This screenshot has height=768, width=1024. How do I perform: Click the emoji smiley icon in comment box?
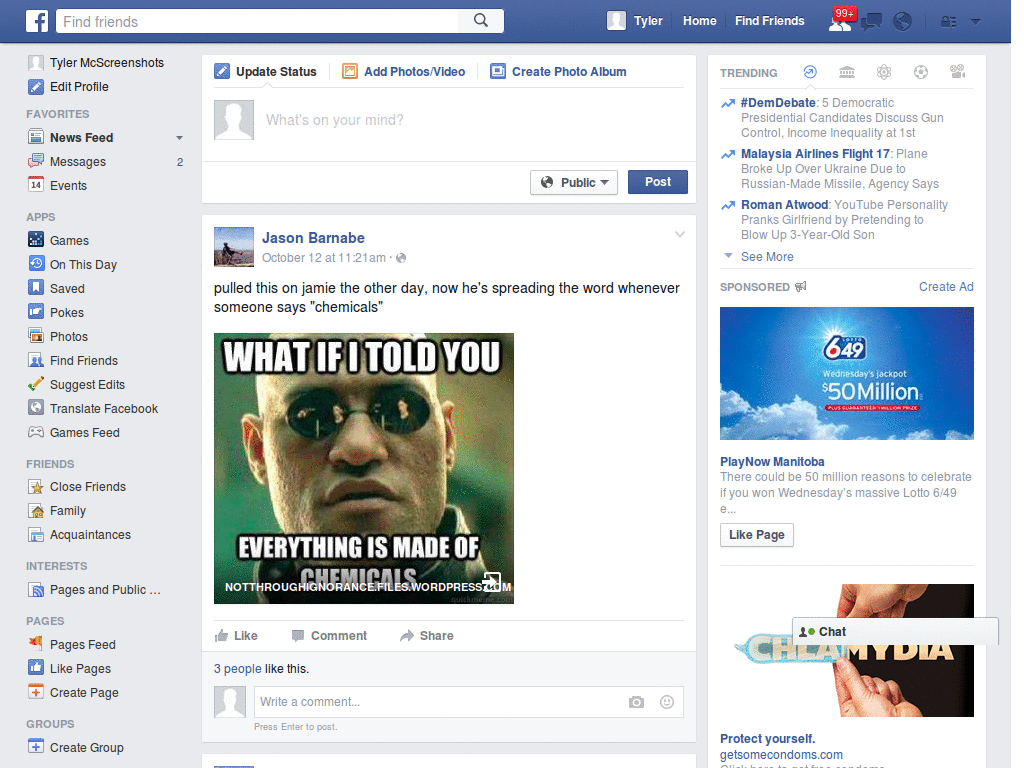[x=667, y=702]
